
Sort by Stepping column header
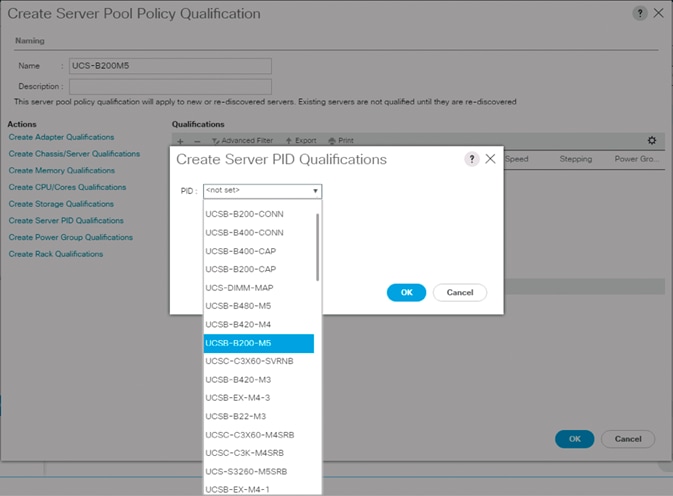click(x=576, y=159)
